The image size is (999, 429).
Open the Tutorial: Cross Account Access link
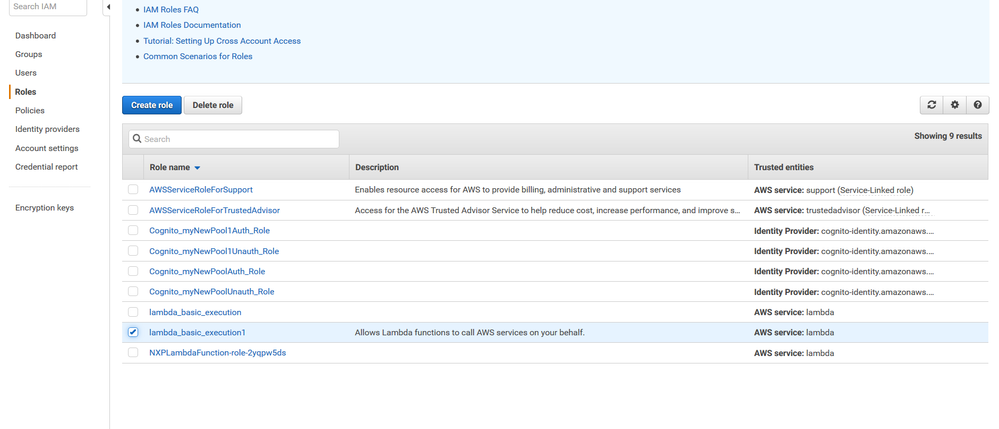222,41
